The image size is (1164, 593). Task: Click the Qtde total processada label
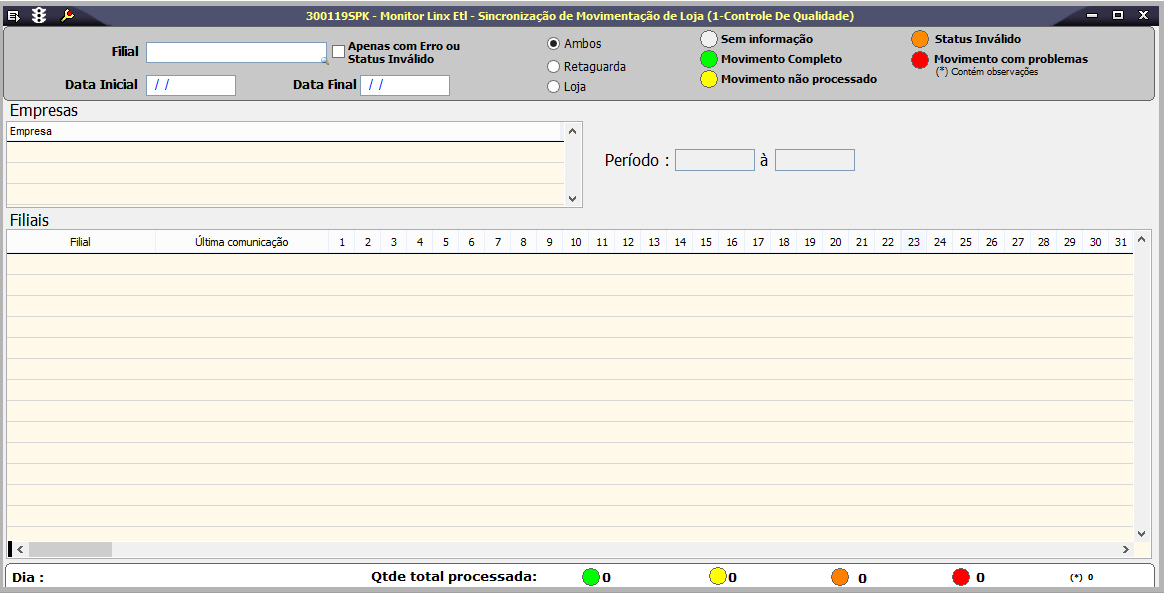(453, 577)
